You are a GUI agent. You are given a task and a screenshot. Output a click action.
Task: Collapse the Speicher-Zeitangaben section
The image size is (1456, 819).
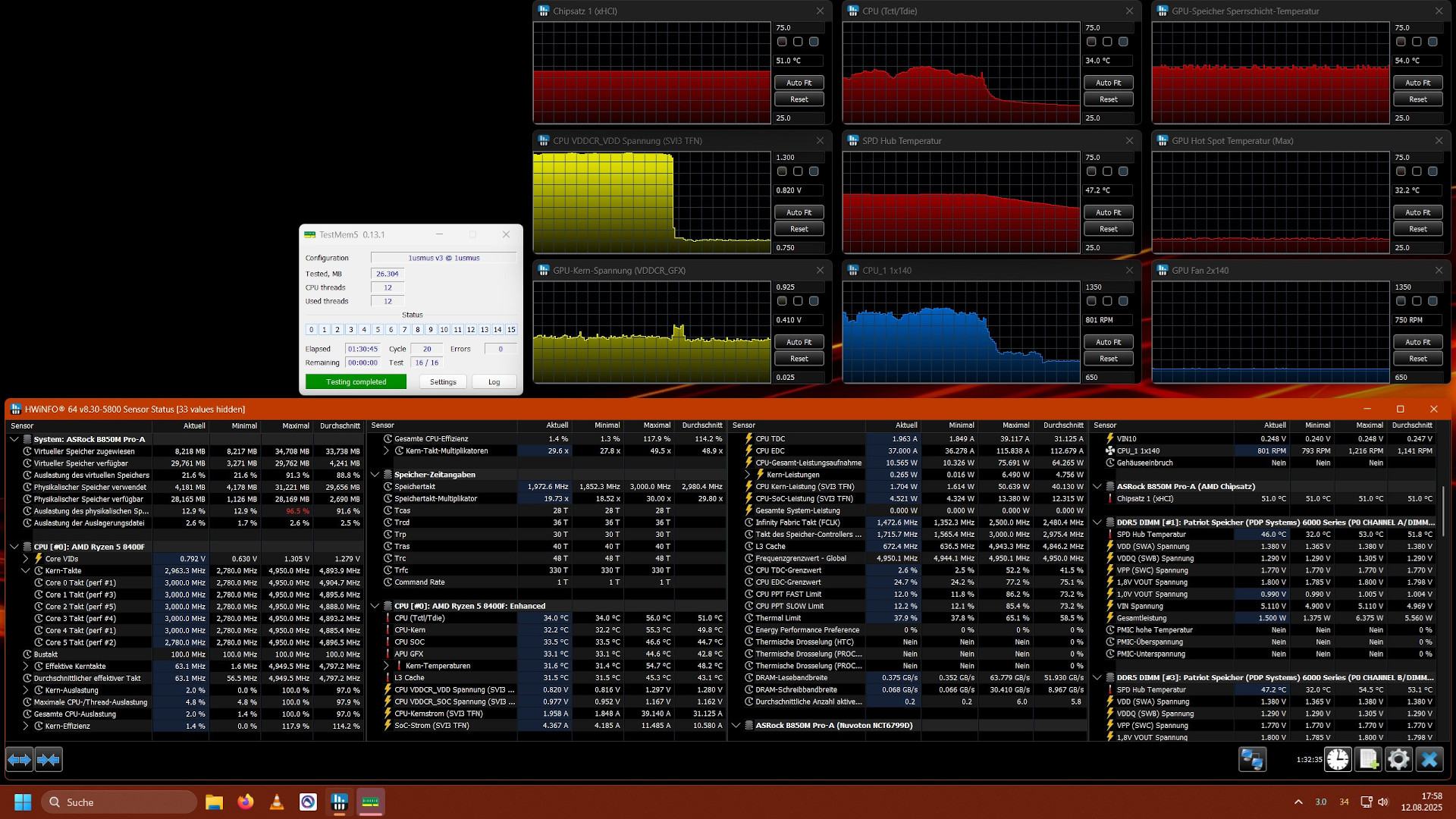pyautogui.click(x=375, y=475)
